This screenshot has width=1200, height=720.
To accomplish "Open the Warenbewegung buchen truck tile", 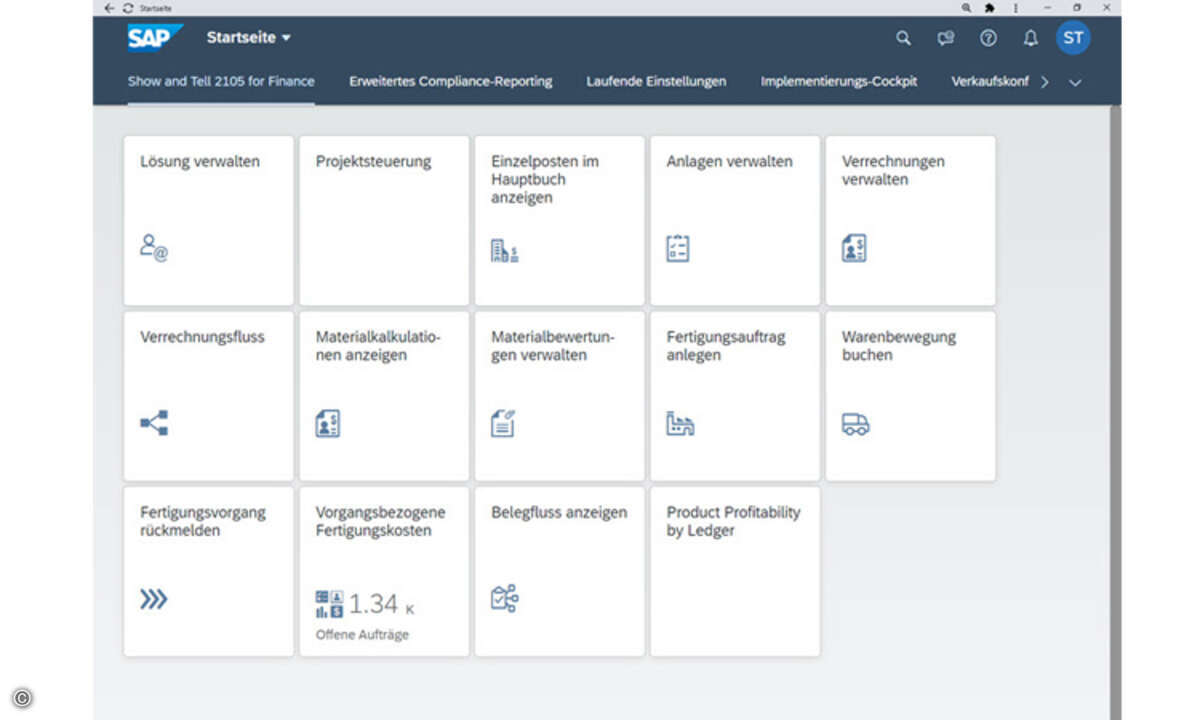I will pyautogui.click(x=910, y=396).
